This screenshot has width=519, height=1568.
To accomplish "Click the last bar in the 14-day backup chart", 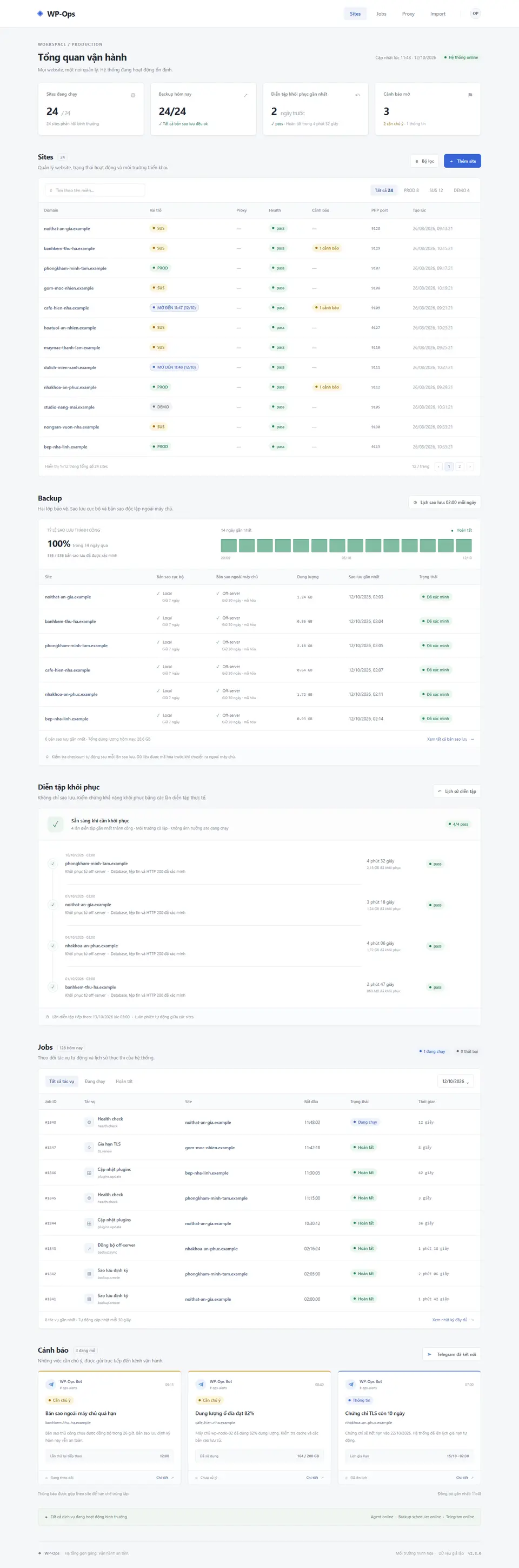I will coord(464,545).
